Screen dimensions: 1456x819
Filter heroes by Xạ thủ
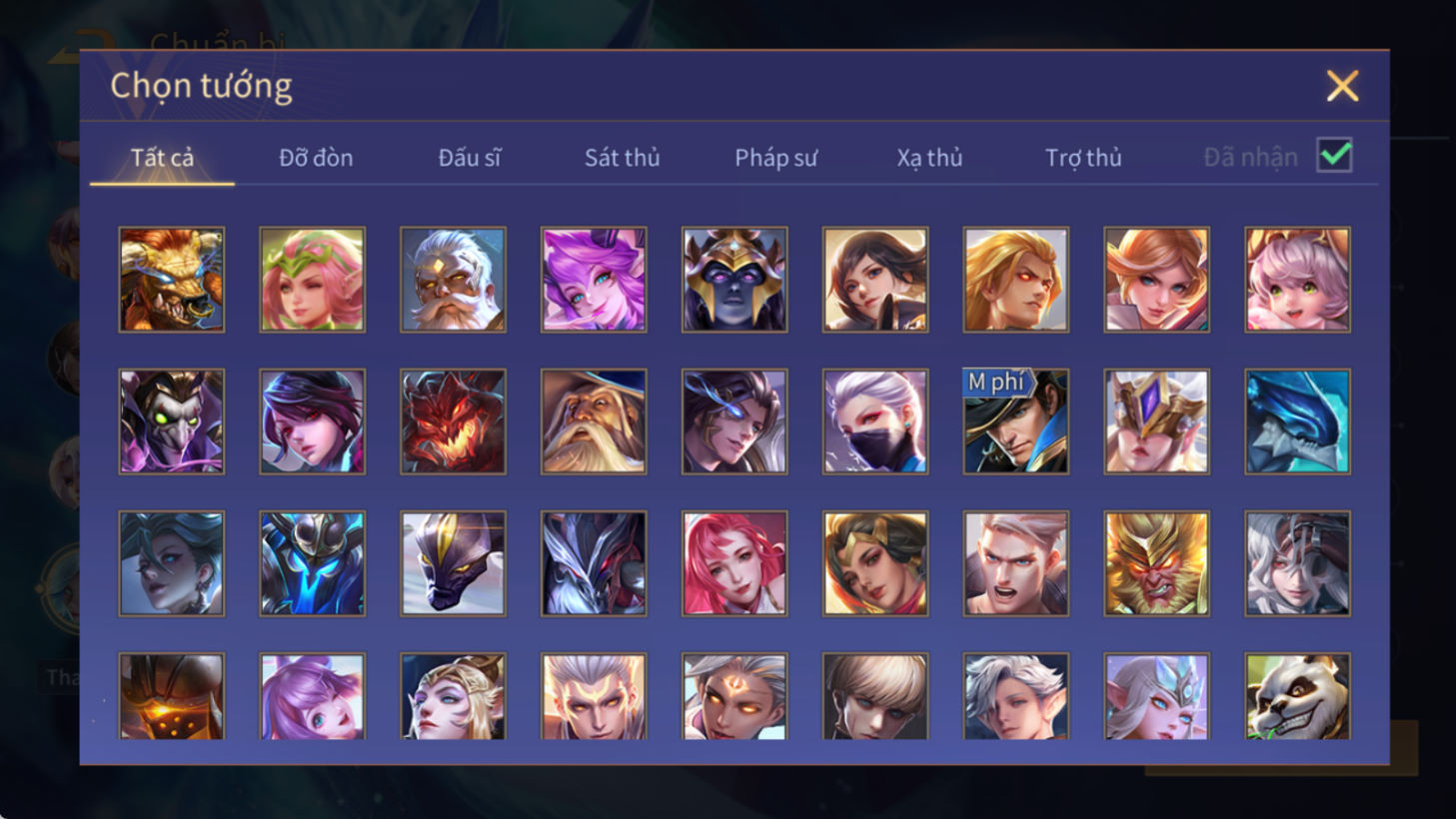click(x=929, y=158)
